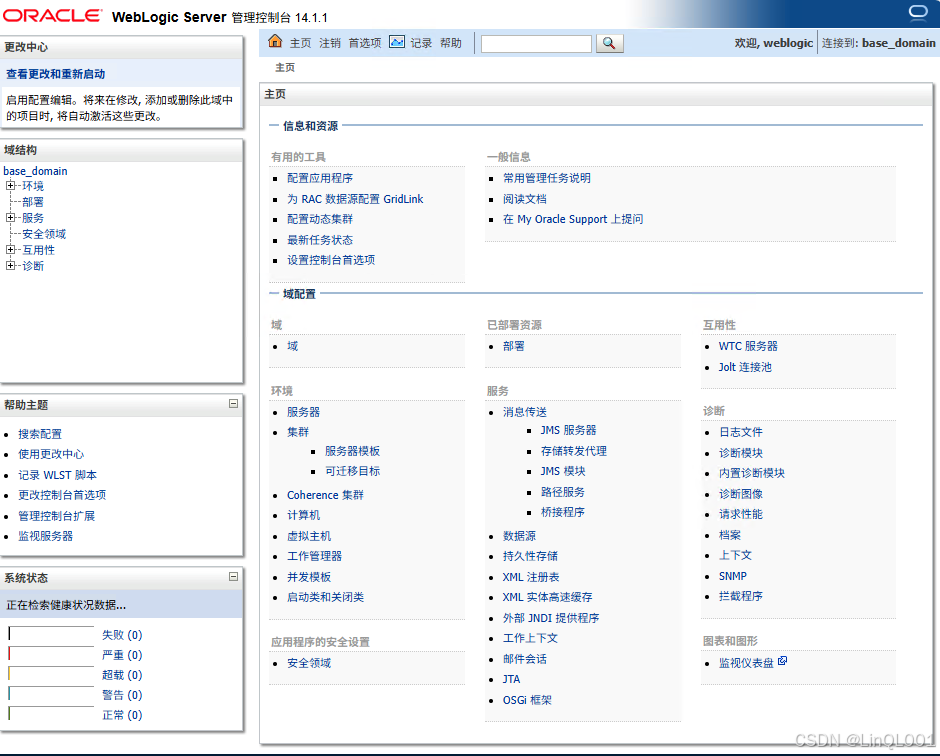
Task: Collapse the 系统状态 panel with its minus toggle
Action: (x=233, y=578)
